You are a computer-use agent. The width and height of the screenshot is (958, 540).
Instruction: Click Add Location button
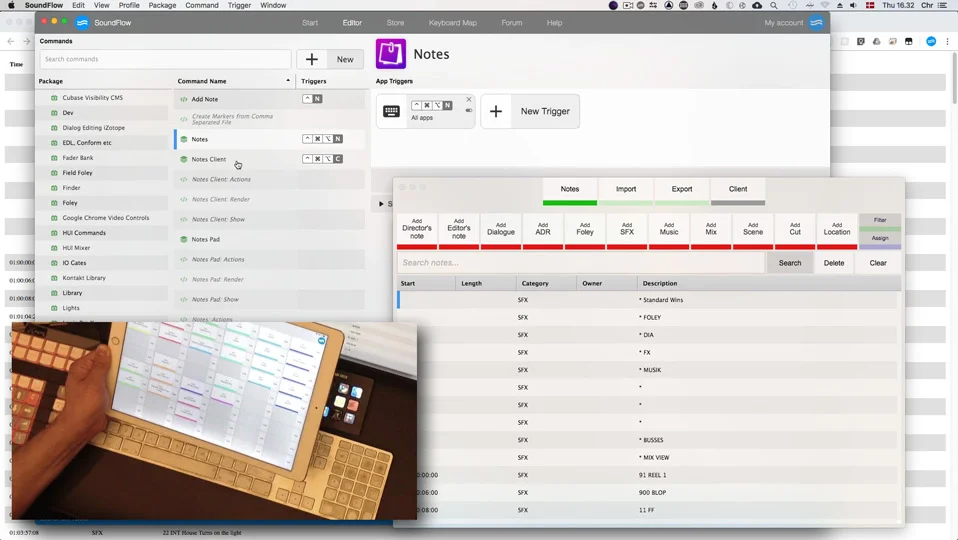[x=837, y=231]
